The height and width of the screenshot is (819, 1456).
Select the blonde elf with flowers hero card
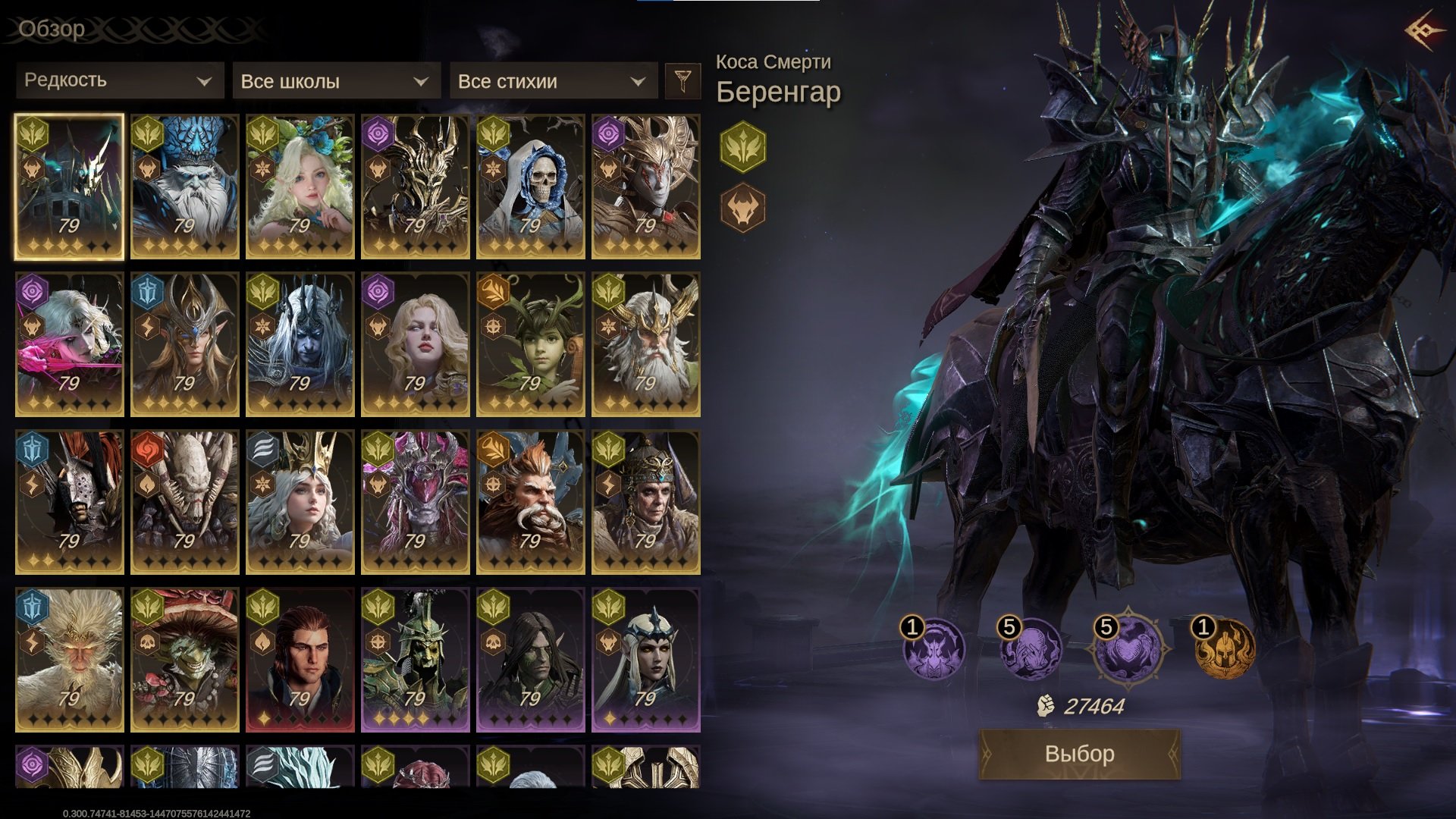[x=300, y=187]
